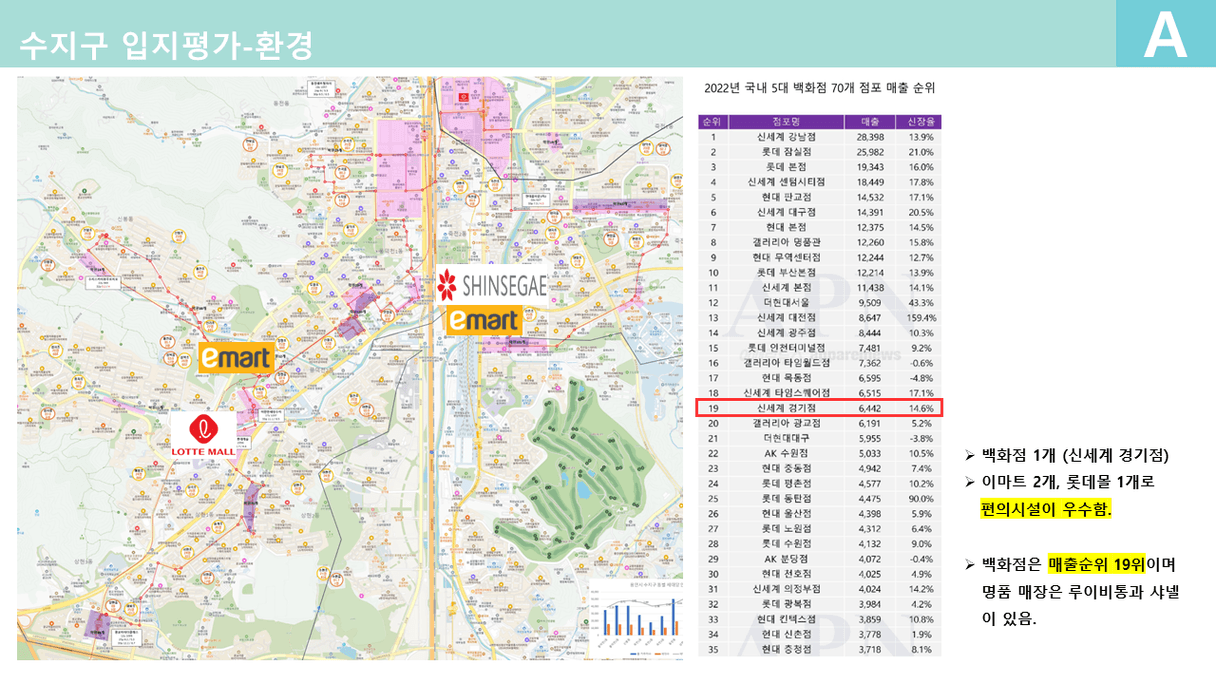Click the '순위' column header
Viewport: 1216px width, 684px height.
pyautogui.click(x=713, y=122)
